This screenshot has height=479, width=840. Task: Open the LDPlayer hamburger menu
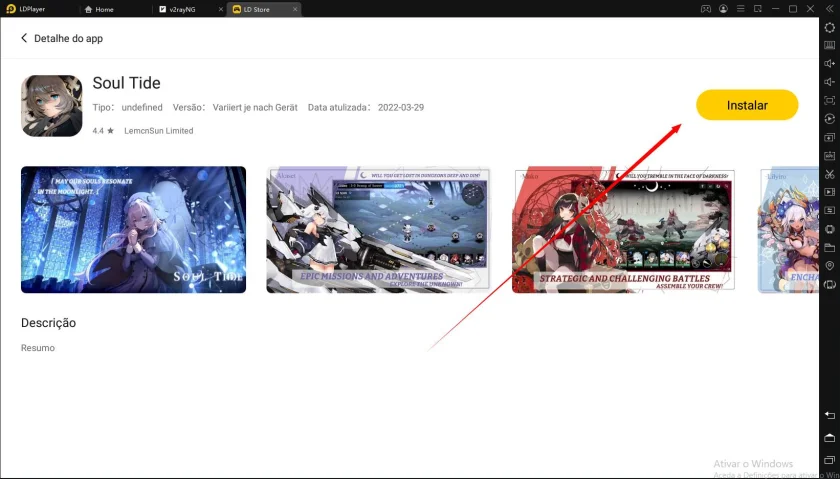pyautogui.click(x=740, y=9)
